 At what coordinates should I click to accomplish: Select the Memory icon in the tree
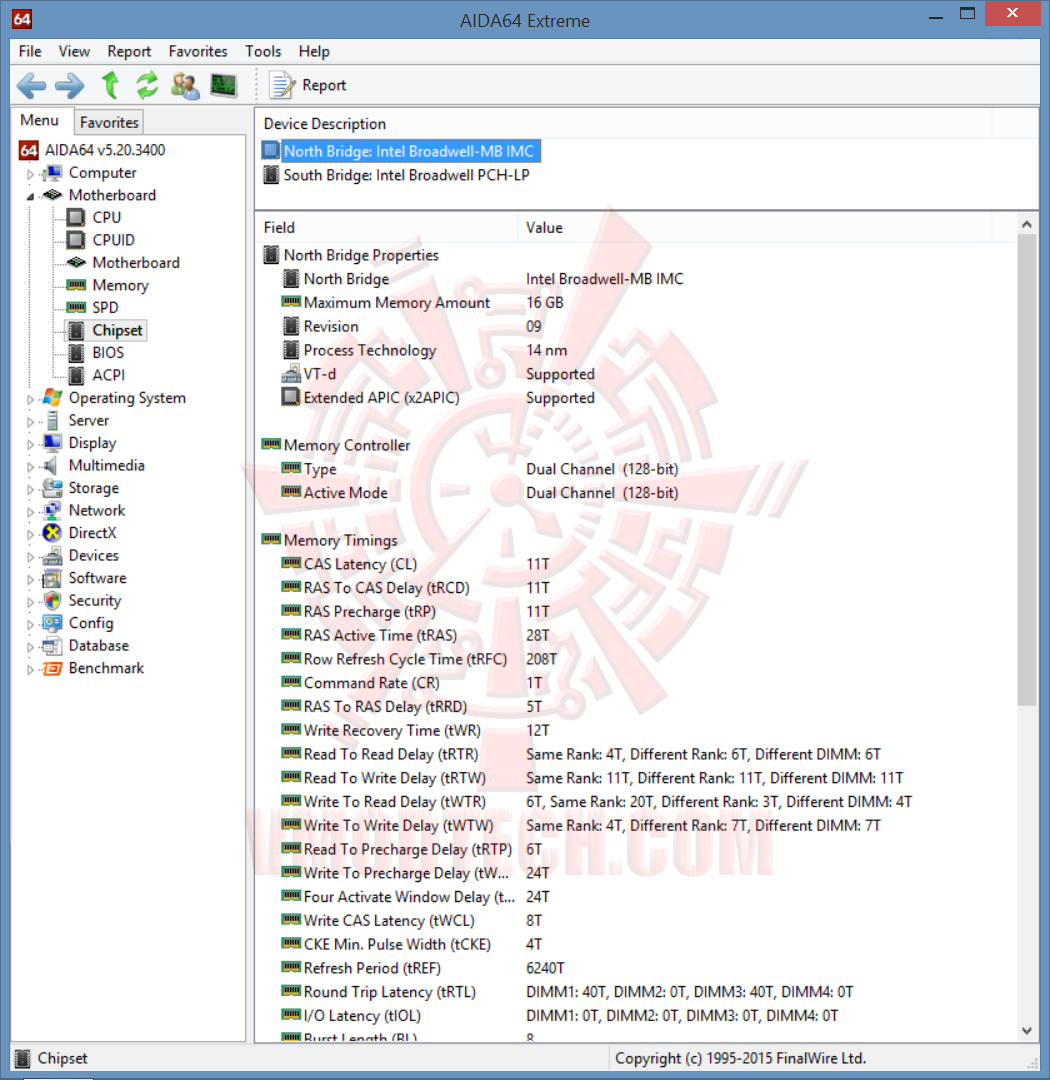pyautogui.click(x=76, y=285)
